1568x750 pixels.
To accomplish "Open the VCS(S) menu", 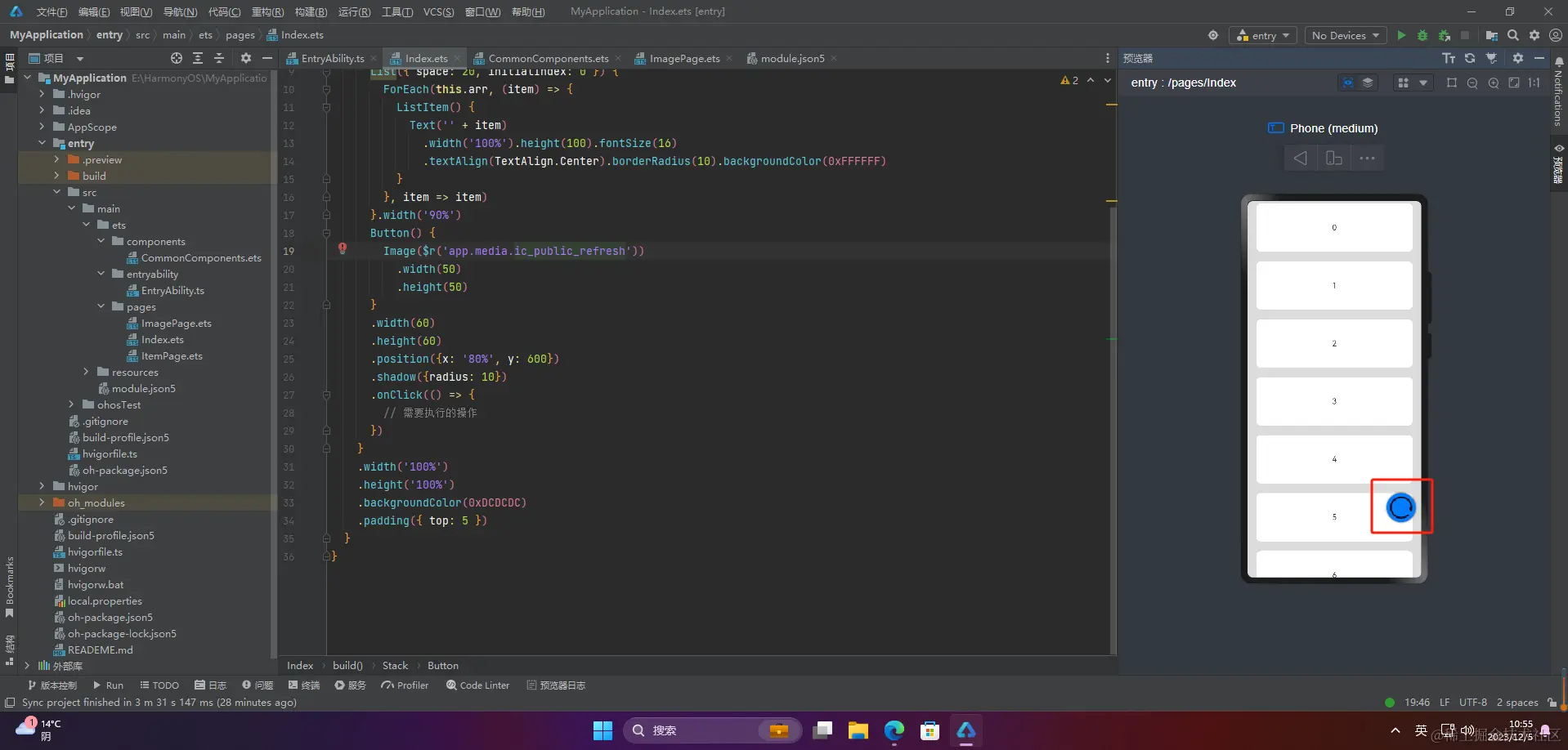I will [x=438, y=11].
